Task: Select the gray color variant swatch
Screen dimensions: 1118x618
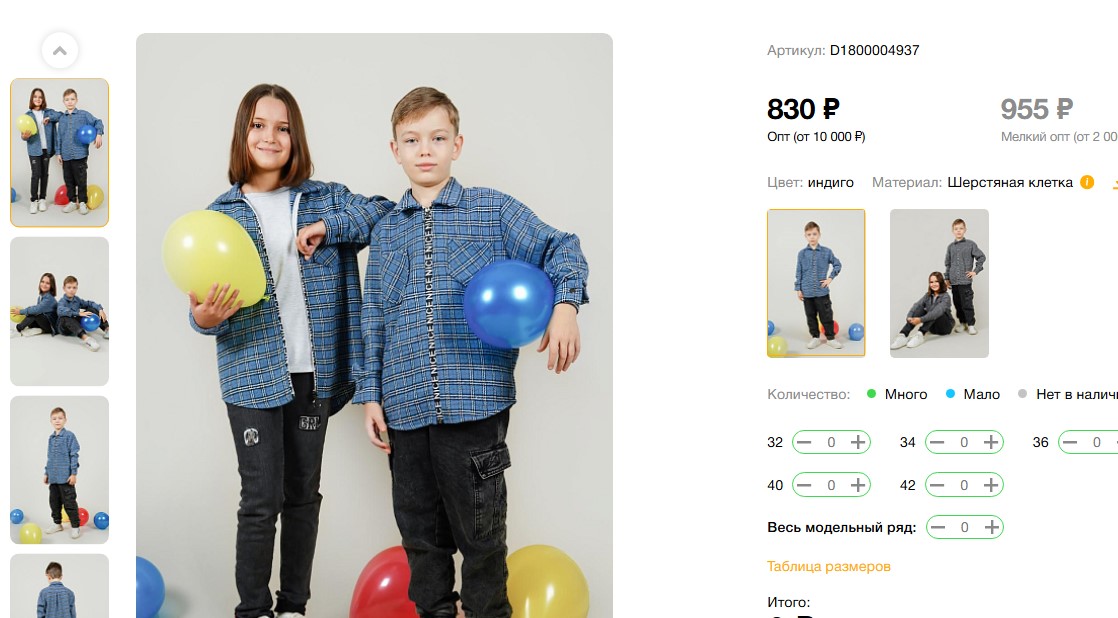Action: tap(939, 283)
